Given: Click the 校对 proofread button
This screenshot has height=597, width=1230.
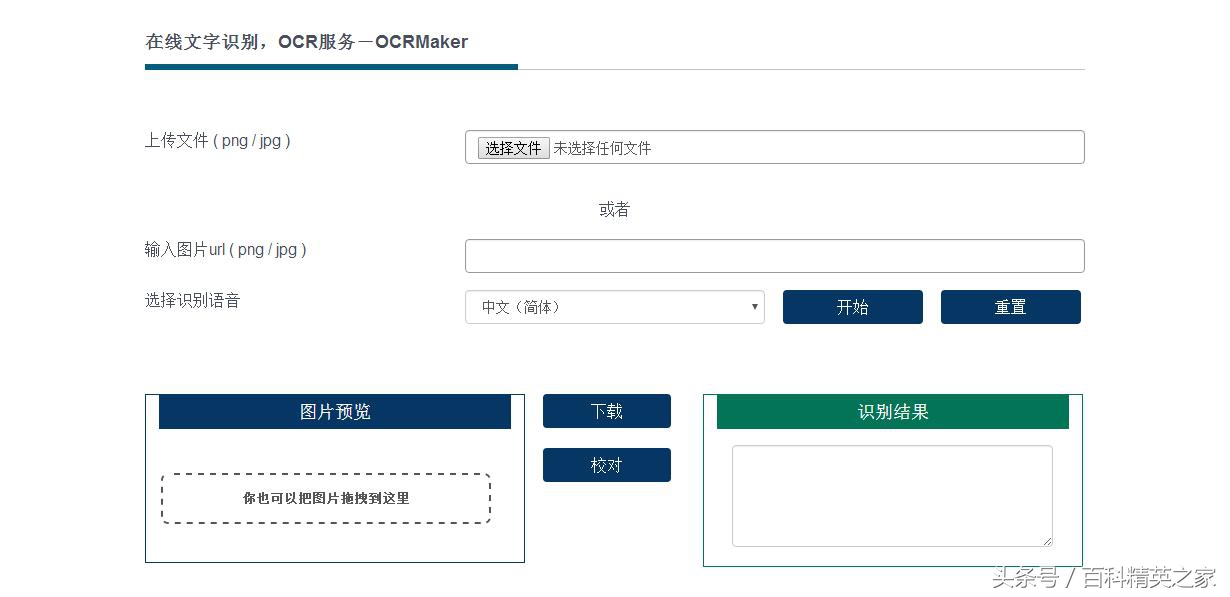Looking at the screenshot, I should pos(606,464).
